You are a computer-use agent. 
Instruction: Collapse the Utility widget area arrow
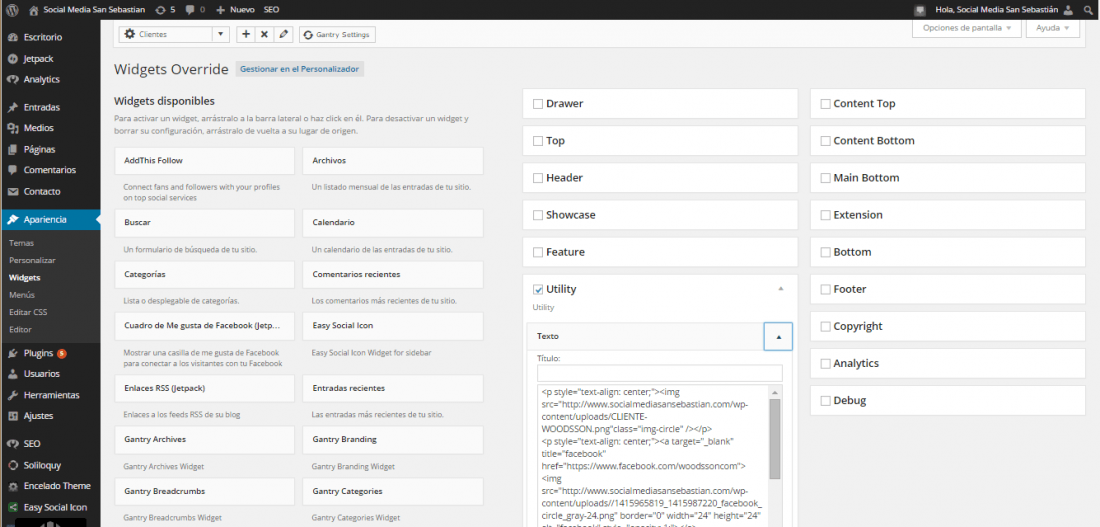click(x=781, y=289)
